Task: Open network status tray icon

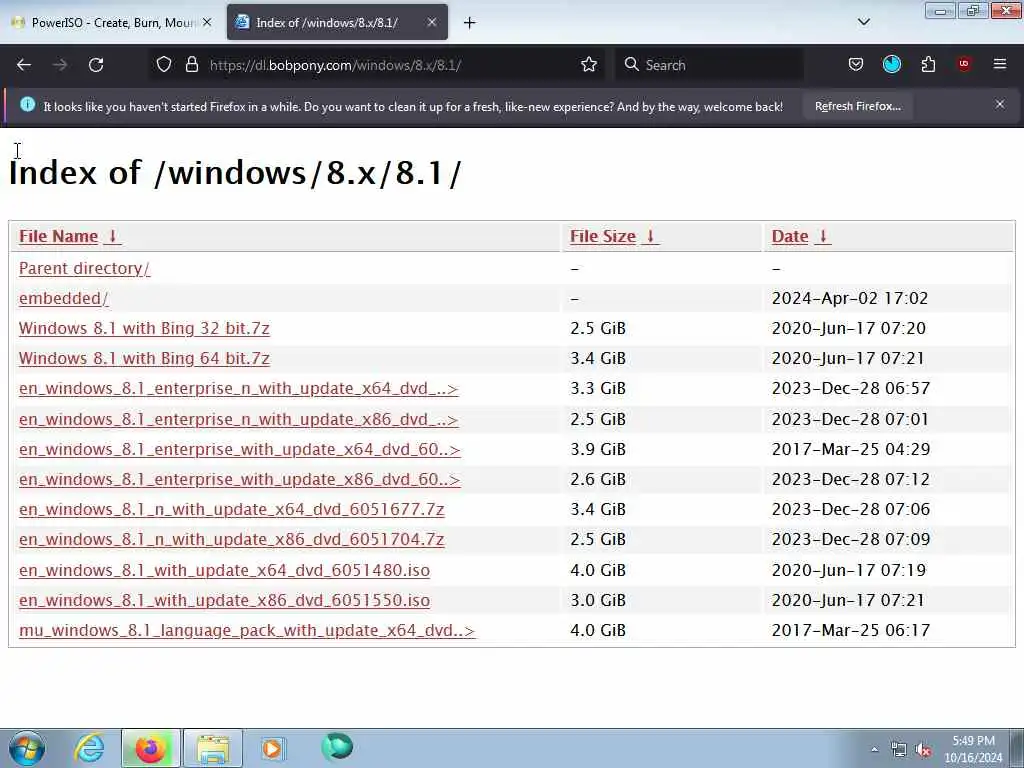Action: click(x=899, y=750)
